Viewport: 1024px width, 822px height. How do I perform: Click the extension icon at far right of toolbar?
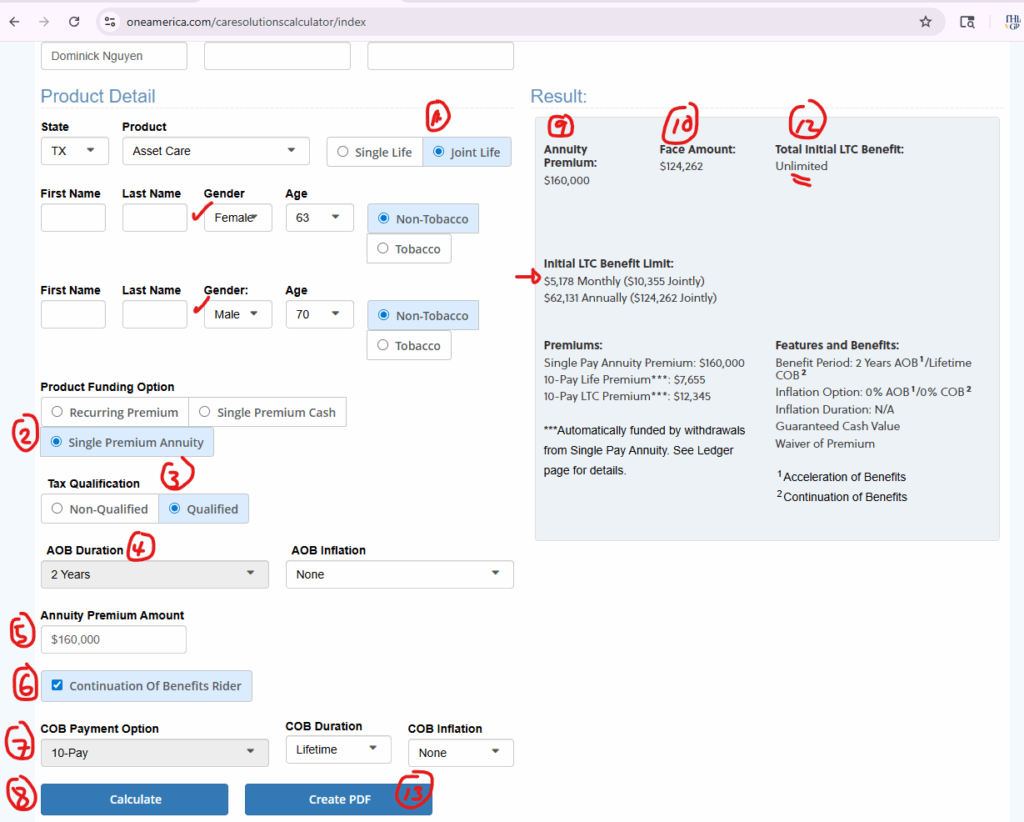click(x=1012, y=21)
